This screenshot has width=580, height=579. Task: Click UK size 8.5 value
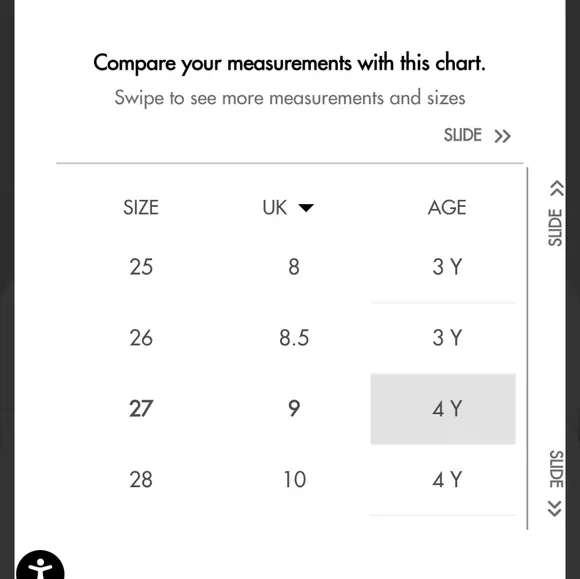[294, 338]
